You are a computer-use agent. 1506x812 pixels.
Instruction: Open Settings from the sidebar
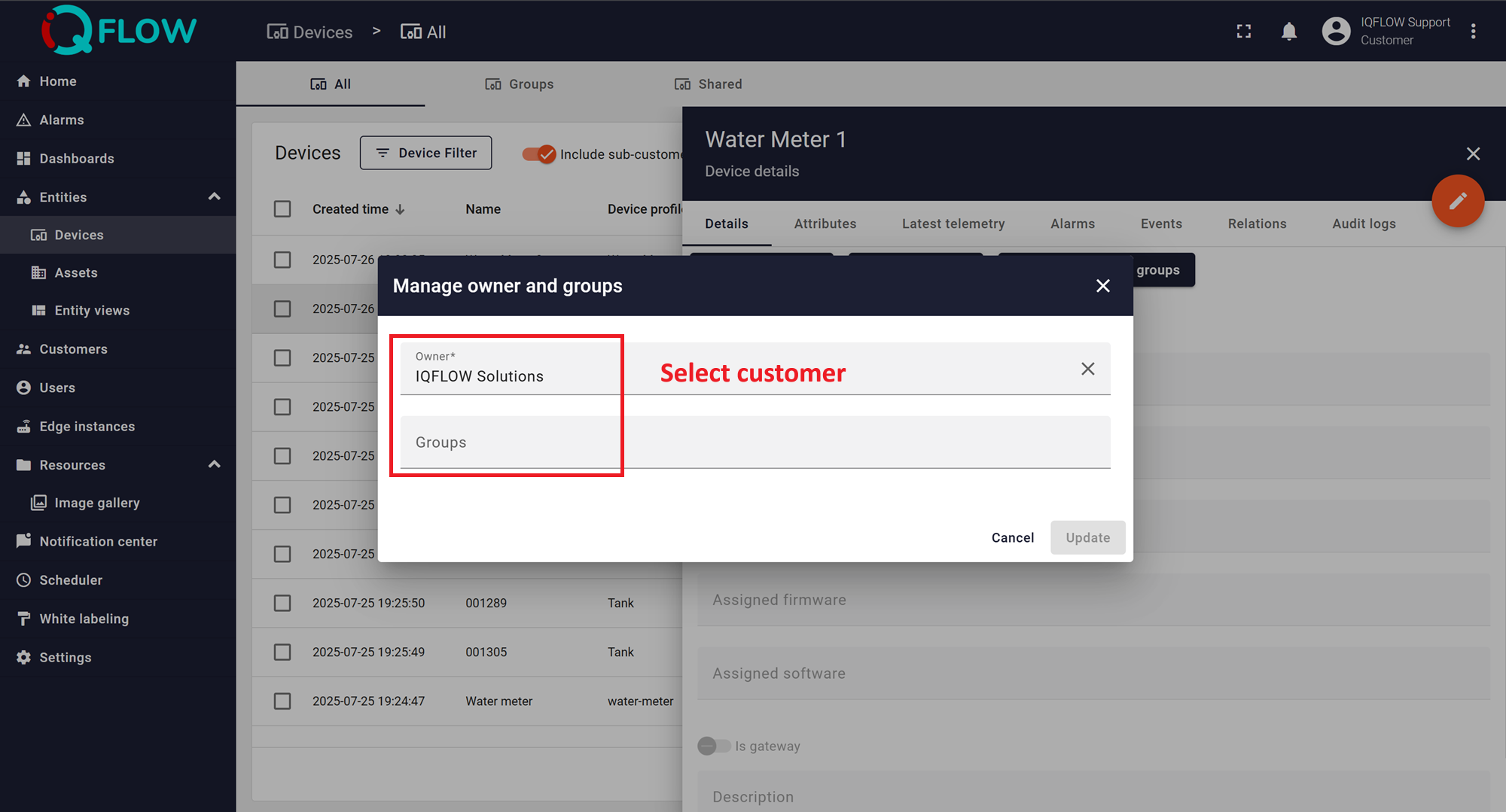coord(65,657)
